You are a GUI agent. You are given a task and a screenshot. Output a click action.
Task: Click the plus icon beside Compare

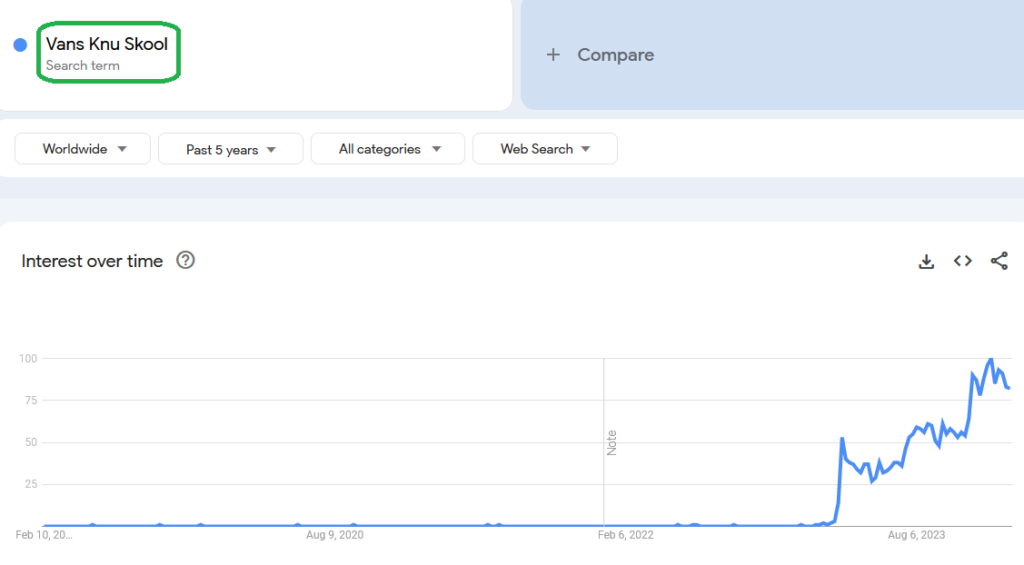pos(553,55)
